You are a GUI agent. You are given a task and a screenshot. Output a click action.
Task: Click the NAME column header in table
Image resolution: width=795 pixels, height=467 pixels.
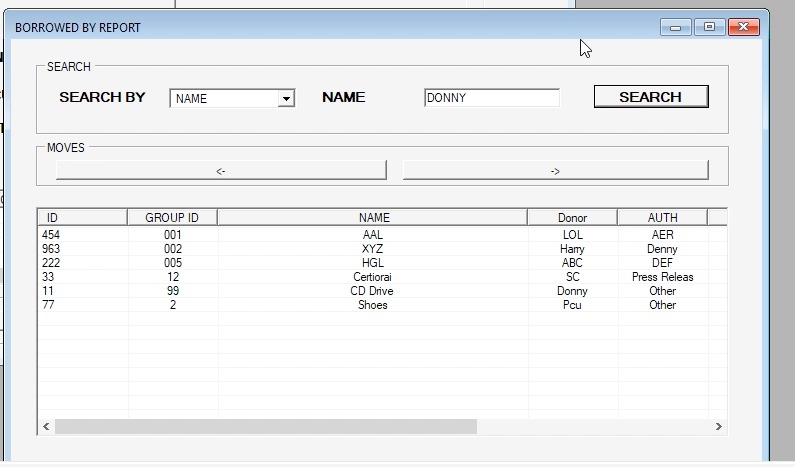373,218
